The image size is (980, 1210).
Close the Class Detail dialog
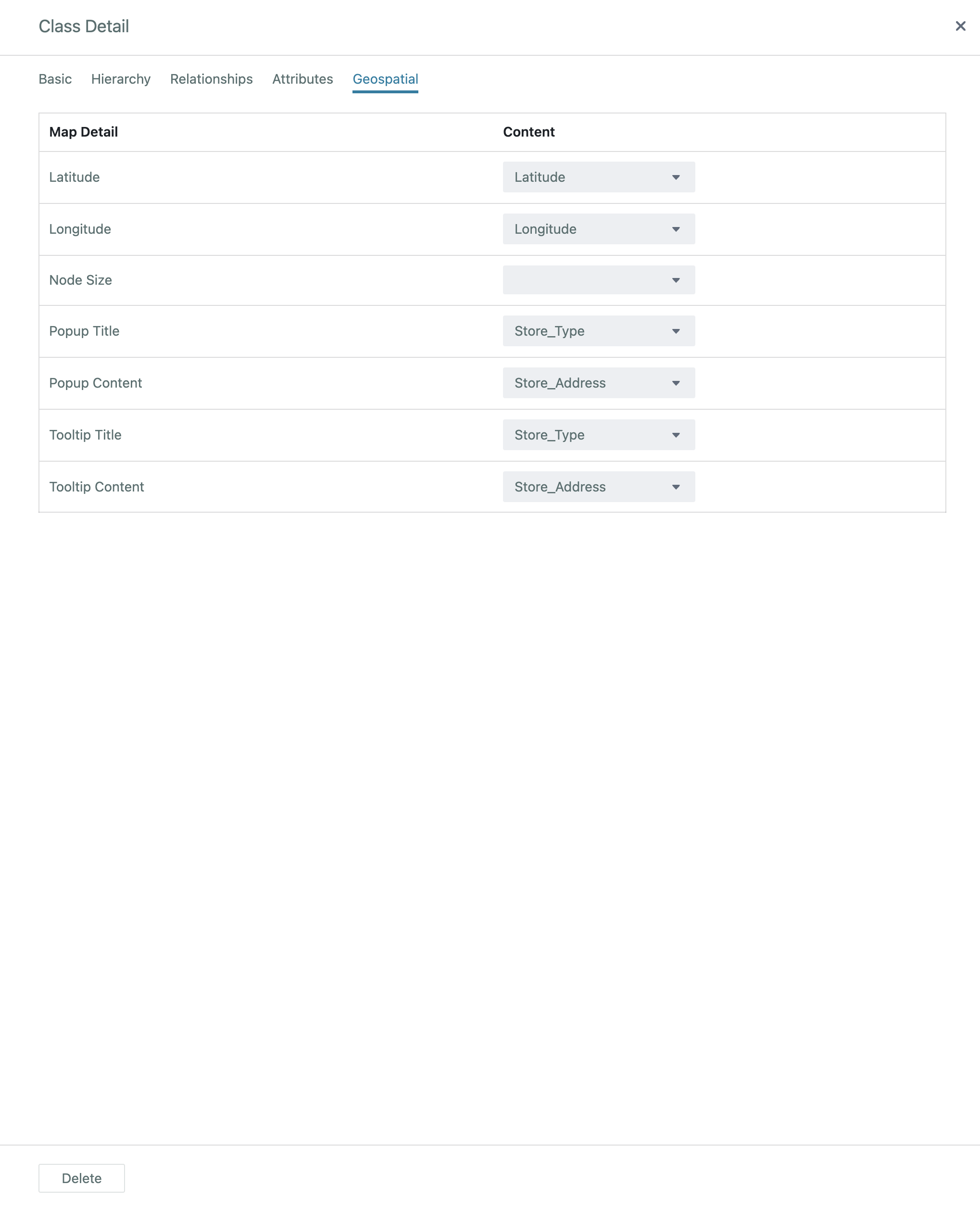pos(960,26)
